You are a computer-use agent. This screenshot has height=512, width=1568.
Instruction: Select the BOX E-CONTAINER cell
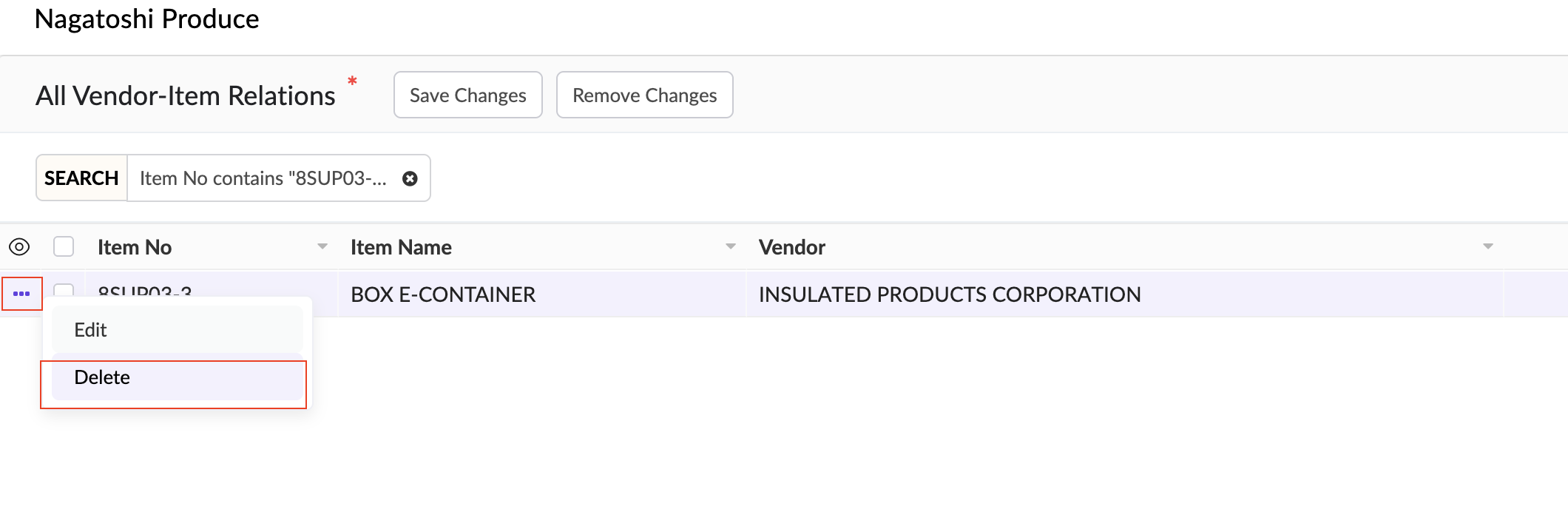tap(443, 294)
